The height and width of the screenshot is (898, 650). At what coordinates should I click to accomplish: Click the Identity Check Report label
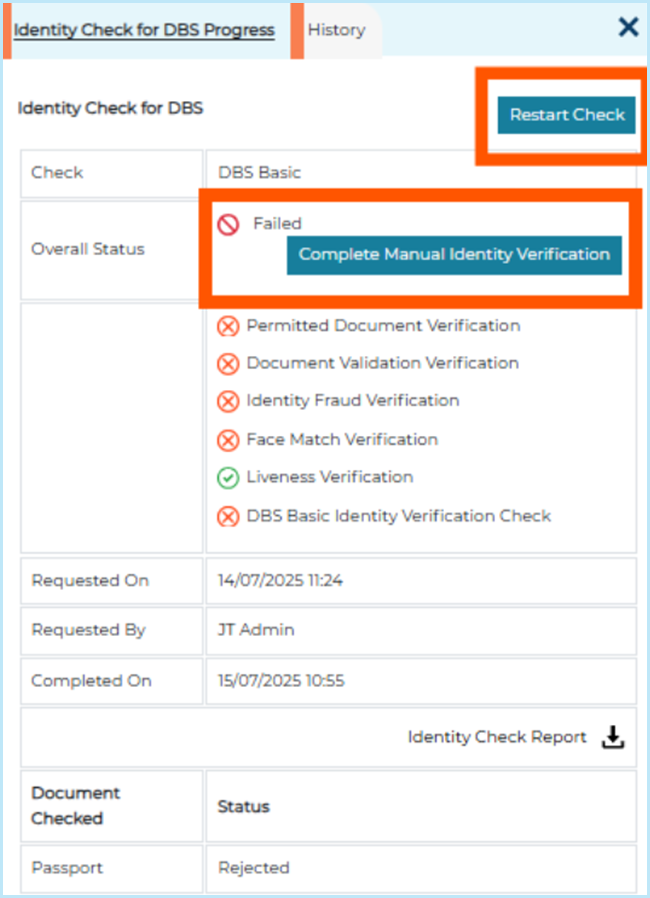(497, 737)
